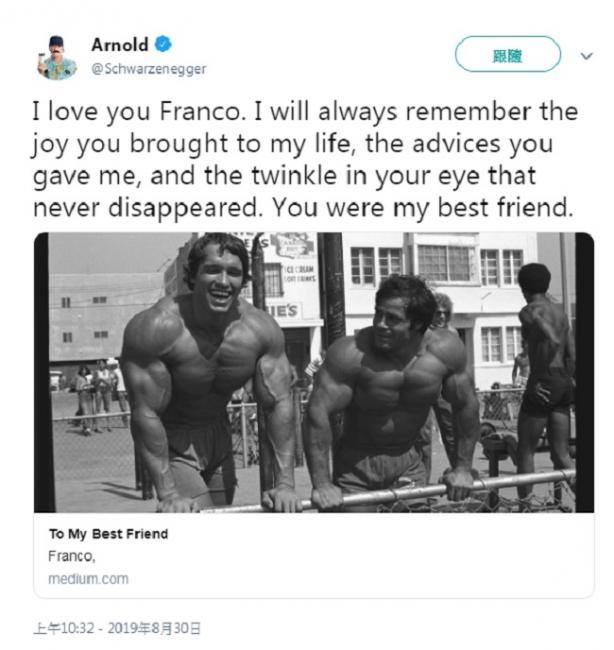Click the 上午10:32 timestamp
The image size is (614, 650).
[64, 628]
